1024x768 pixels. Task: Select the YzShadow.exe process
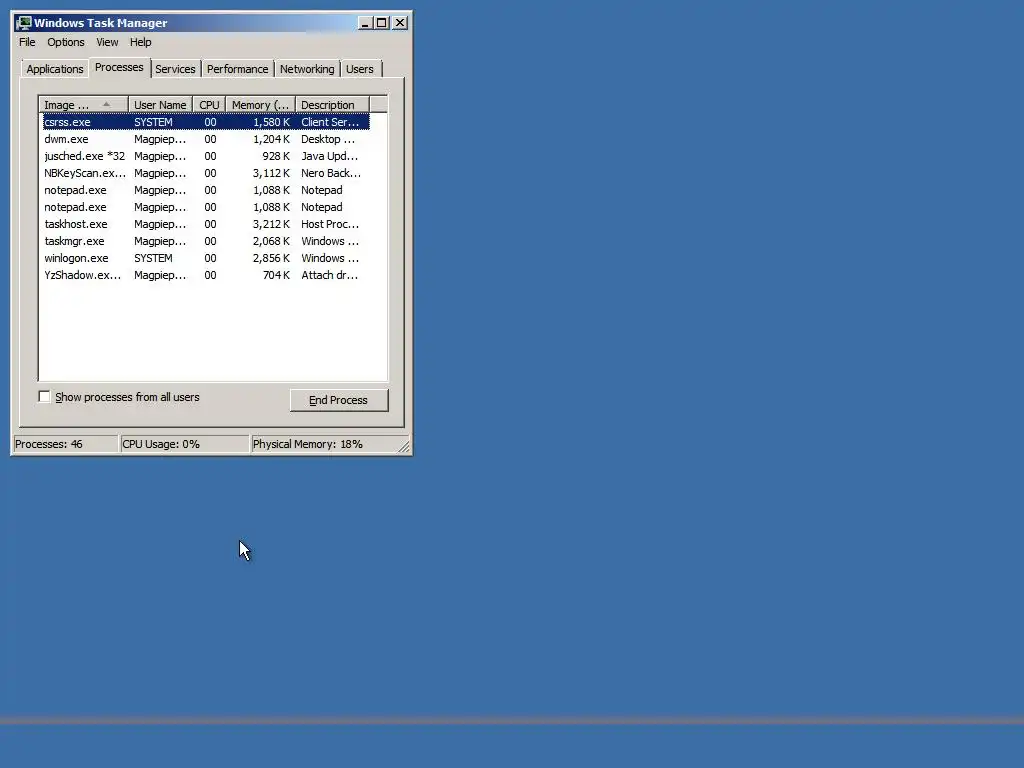point(206,275)
